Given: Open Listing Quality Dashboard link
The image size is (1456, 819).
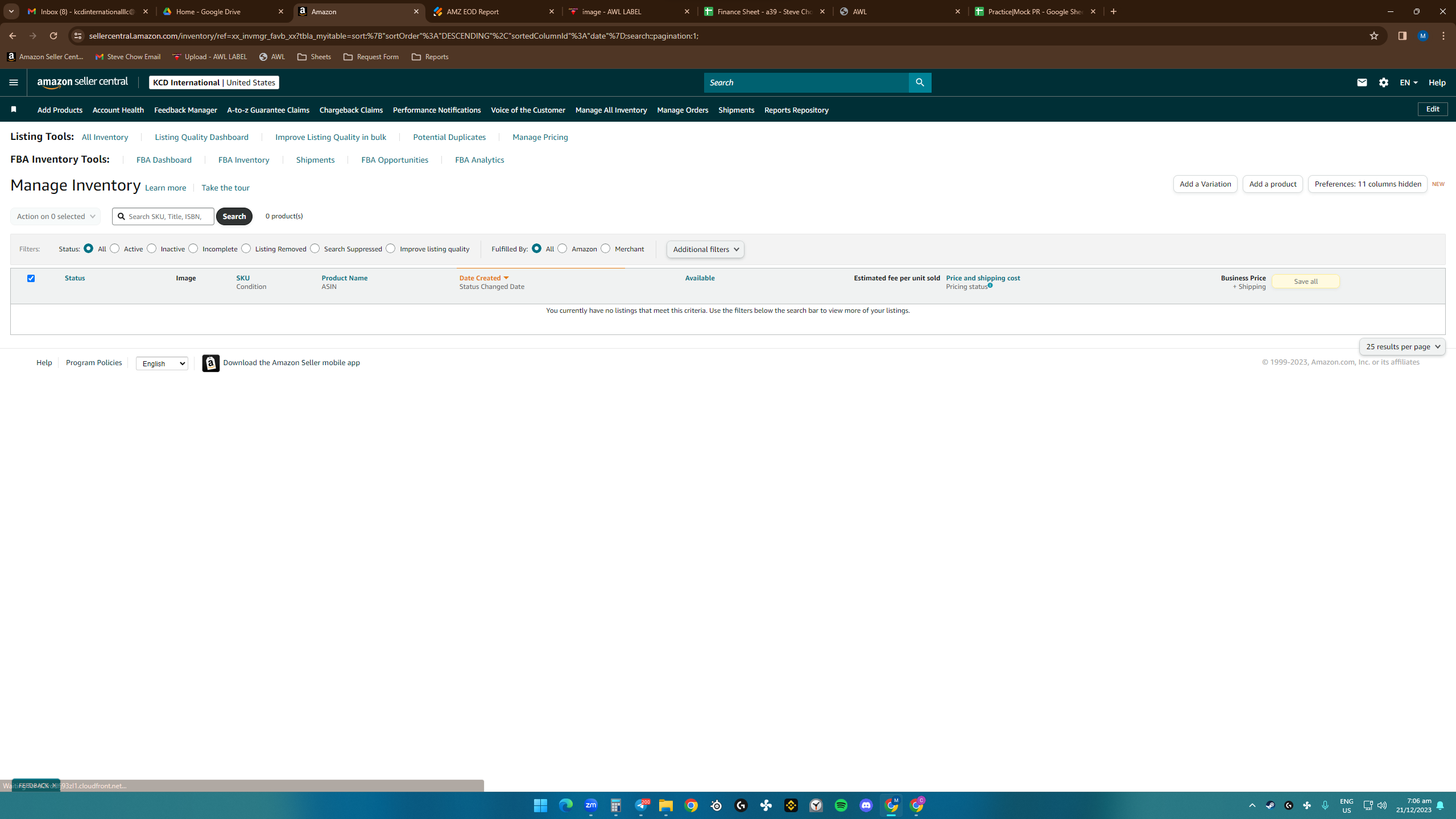Looking at the screenshot, I should pos(201,137).
